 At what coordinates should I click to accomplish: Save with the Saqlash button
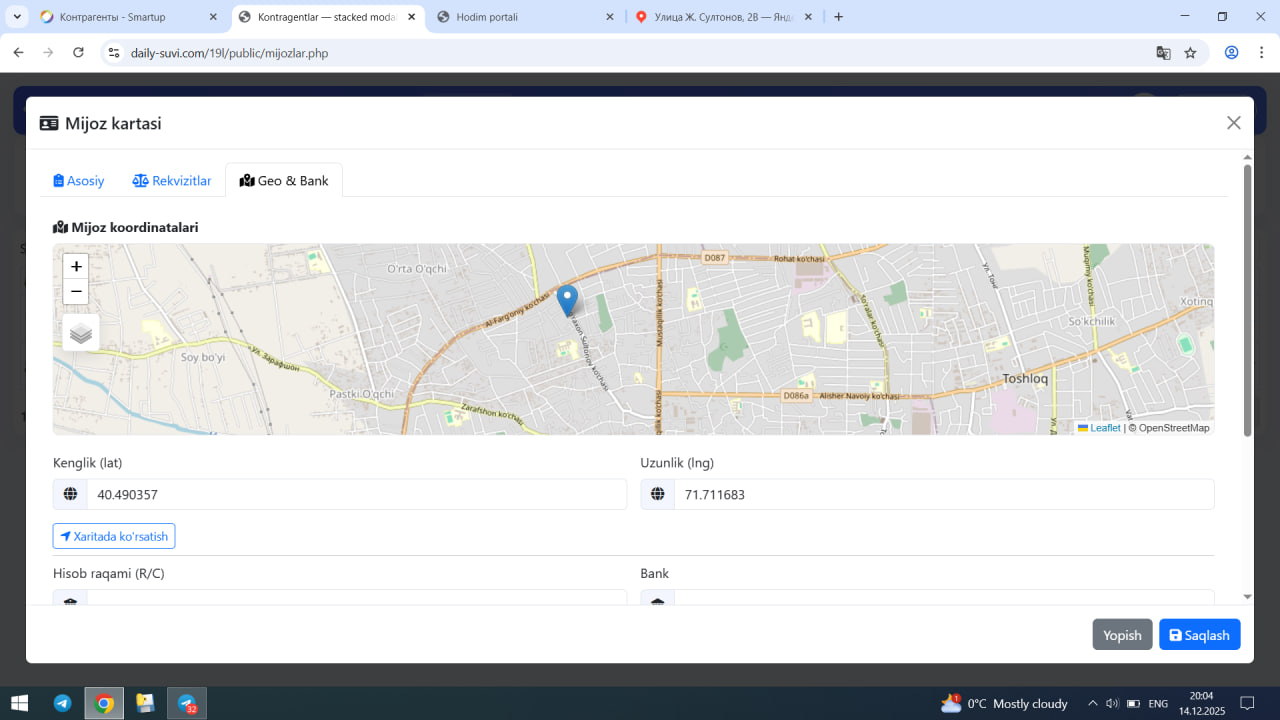tap(1199, 635)
